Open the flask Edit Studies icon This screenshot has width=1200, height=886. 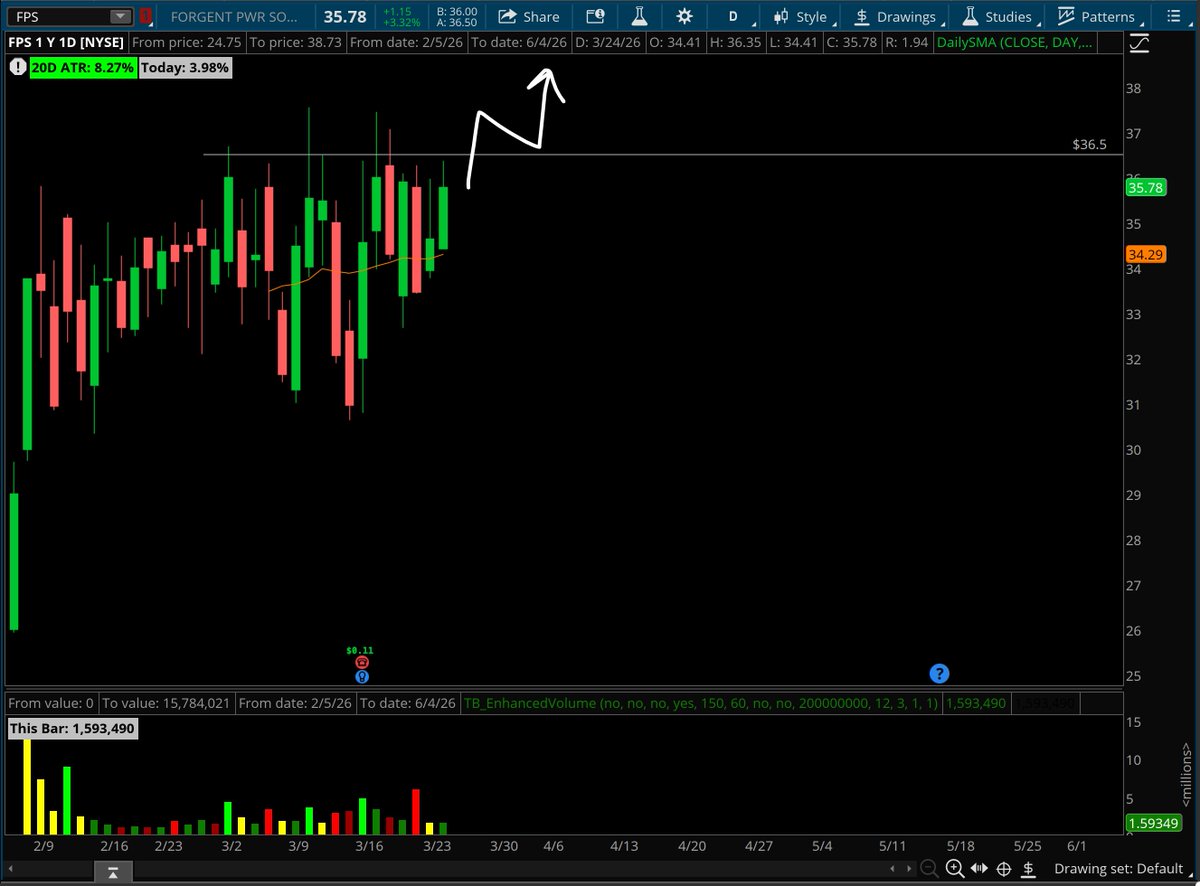click(638, 16)
